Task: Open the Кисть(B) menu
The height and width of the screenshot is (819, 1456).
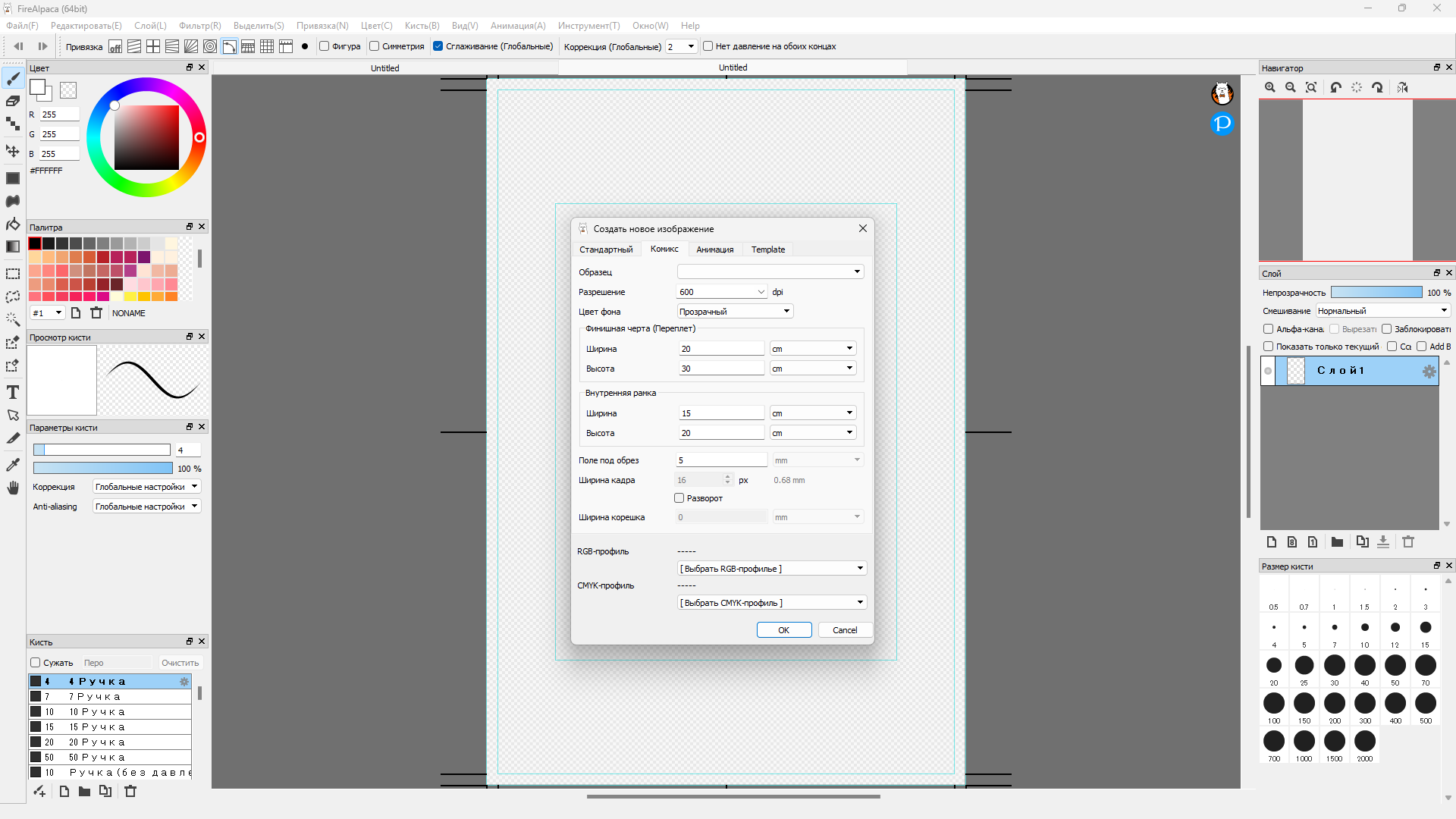Action: tap(422, 26)
